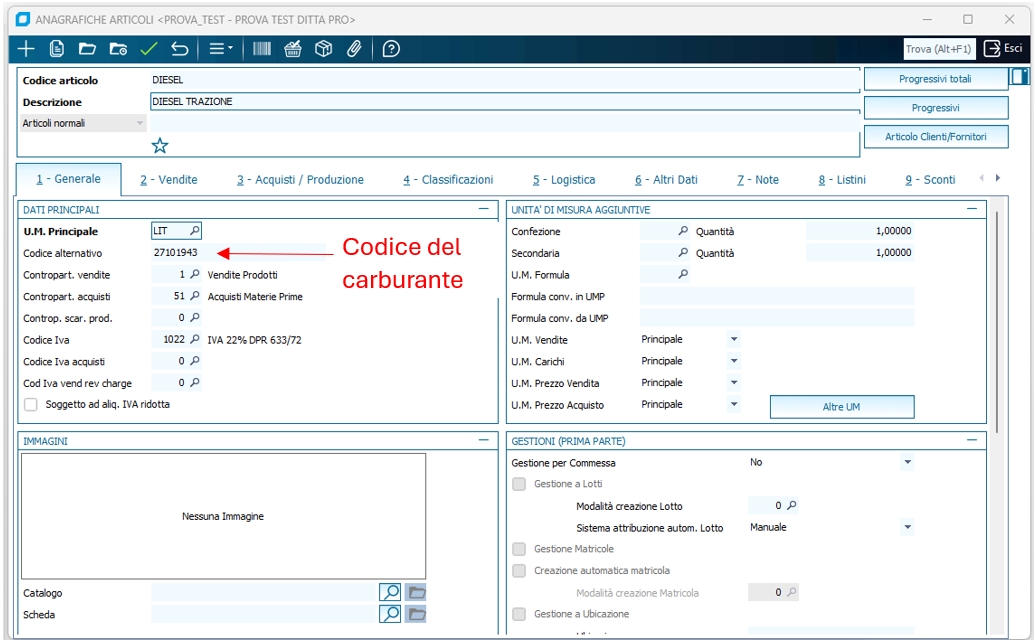
Task: Toggle the Gestione Matricole checkbox
Action: click(519, 549)
